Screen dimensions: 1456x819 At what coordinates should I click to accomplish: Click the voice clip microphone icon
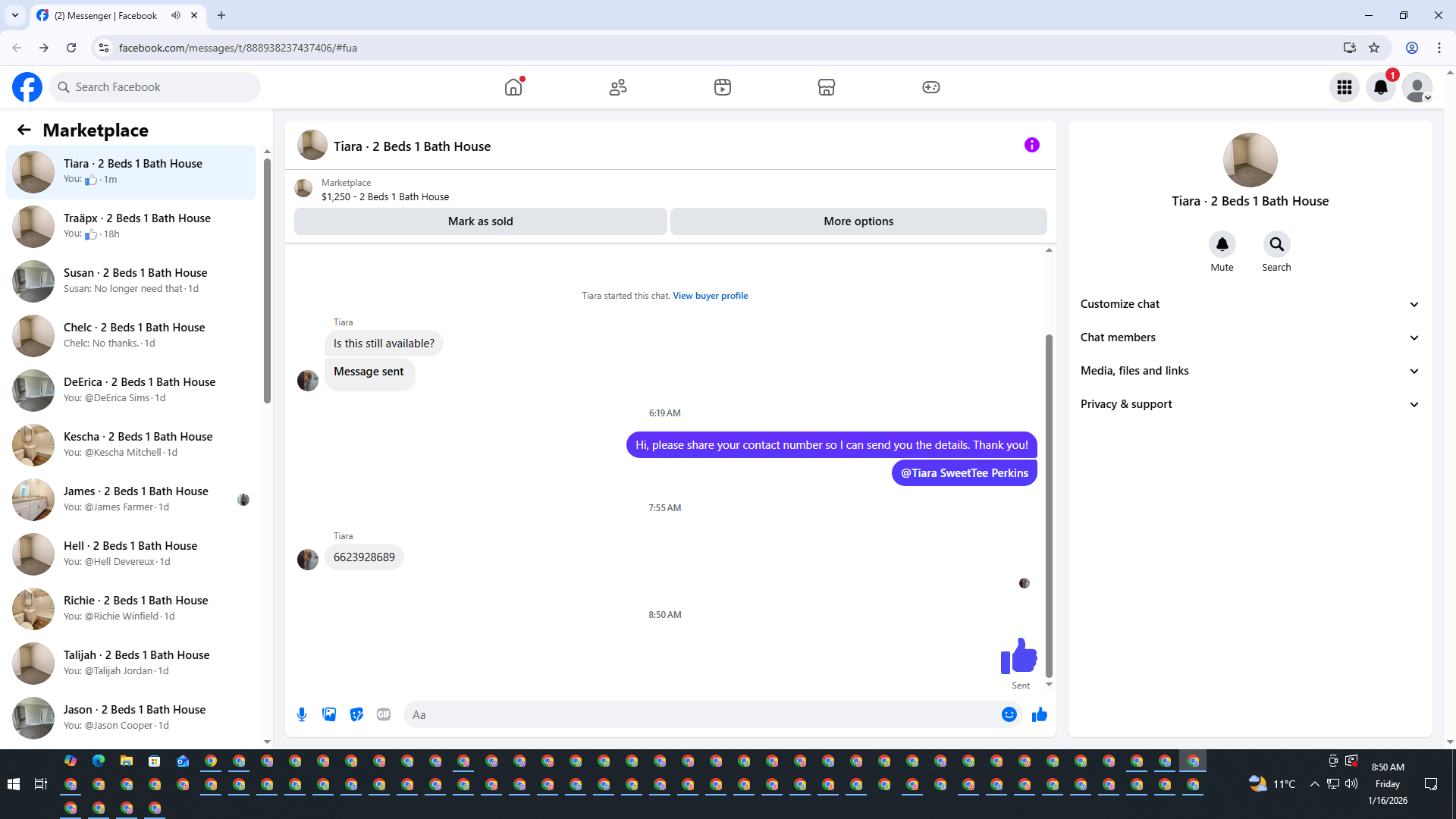coord(302,714)
